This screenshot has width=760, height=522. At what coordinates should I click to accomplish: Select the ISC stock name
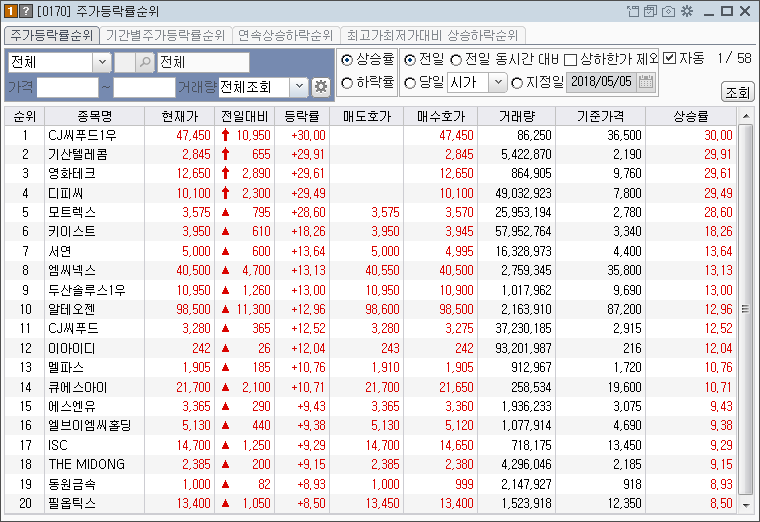(x=58, y=445)
